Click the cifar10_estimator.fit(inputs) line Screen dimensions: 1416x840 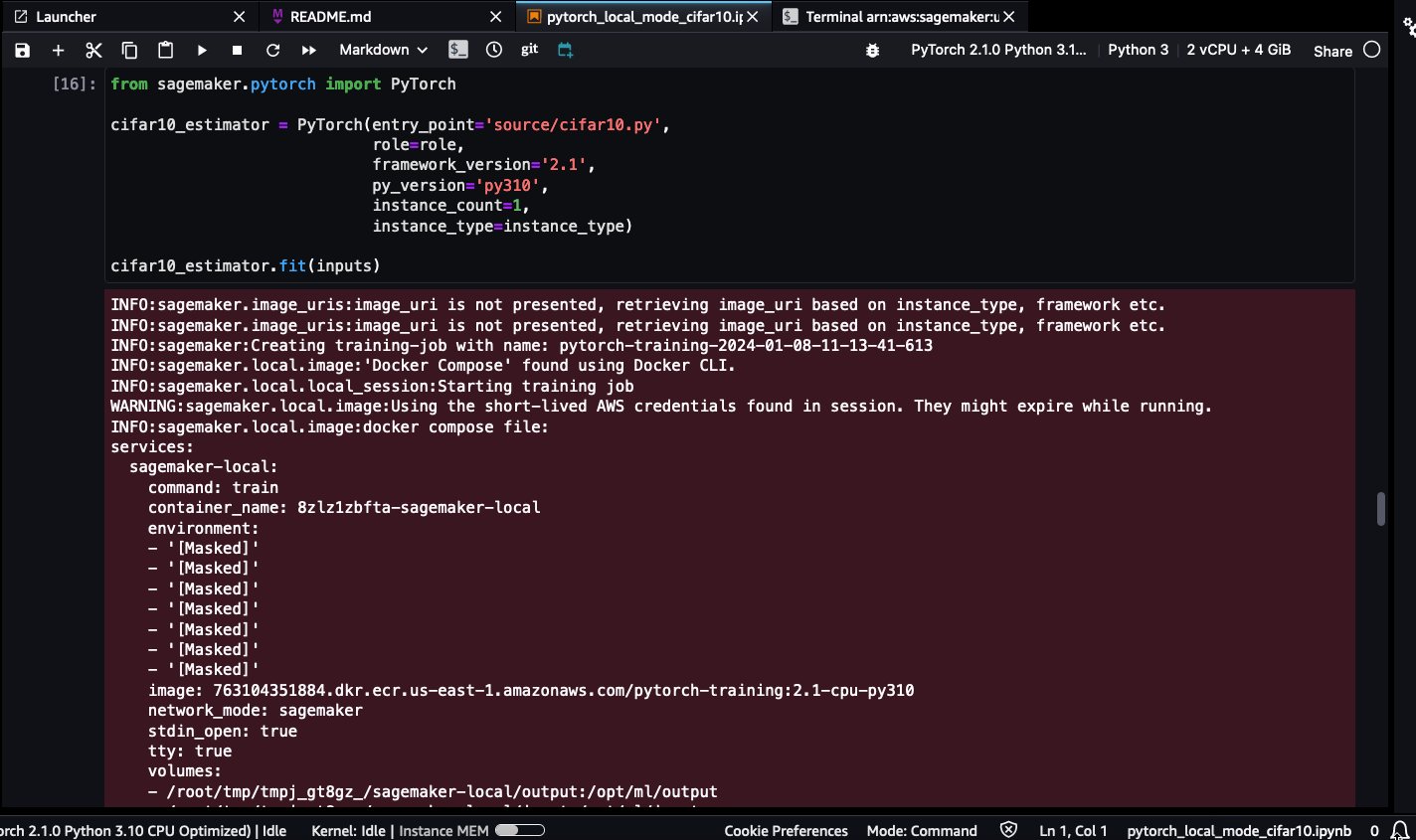246,266
